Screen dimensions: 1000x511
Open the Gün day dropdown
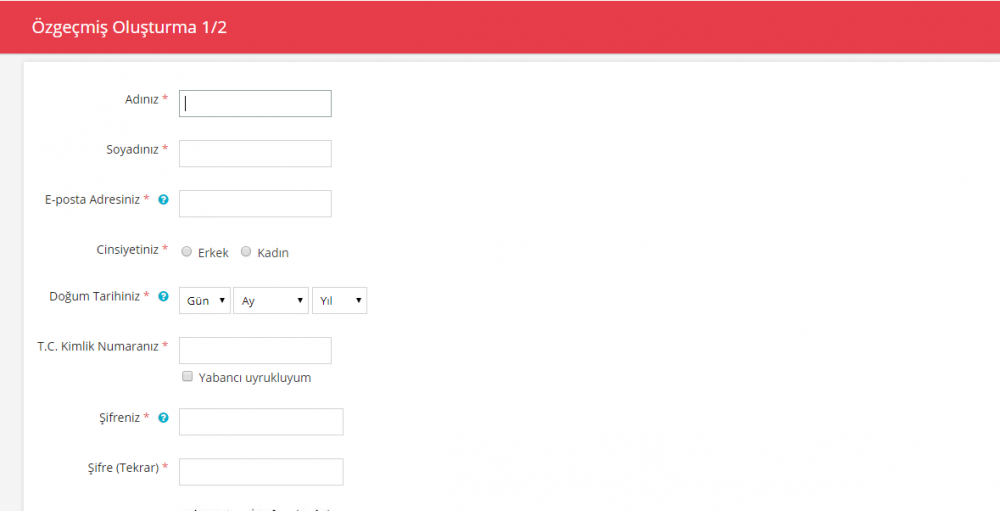pos(205,300)
